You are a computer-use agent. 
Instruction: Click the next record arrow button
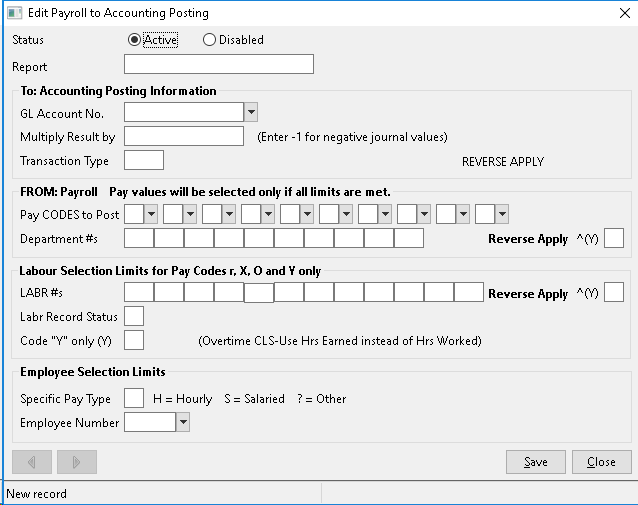(77, 462)
